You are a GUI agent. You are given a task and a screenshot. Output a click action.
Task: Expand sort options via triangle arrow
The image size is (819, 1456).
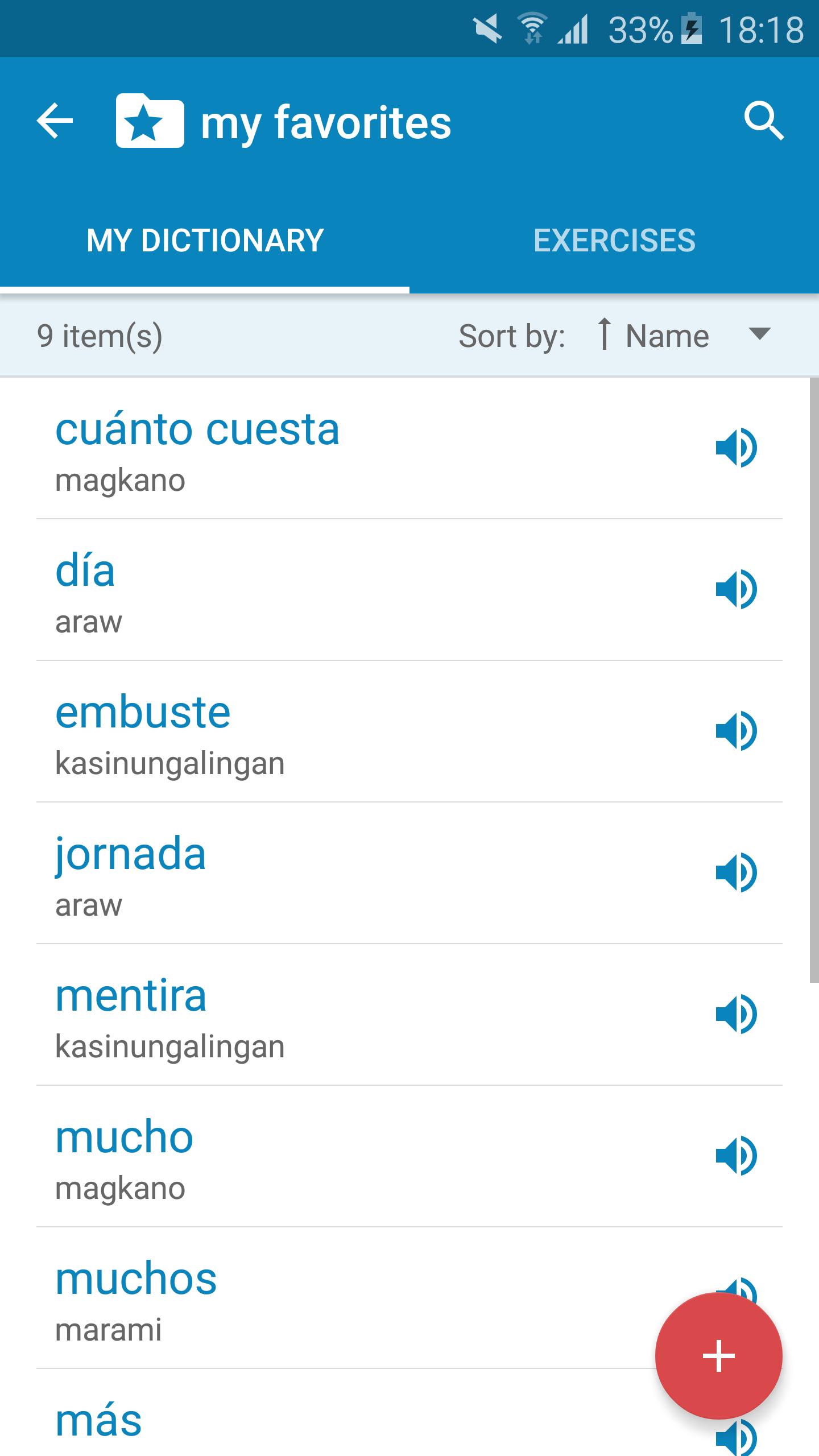[x=760, y=333]
